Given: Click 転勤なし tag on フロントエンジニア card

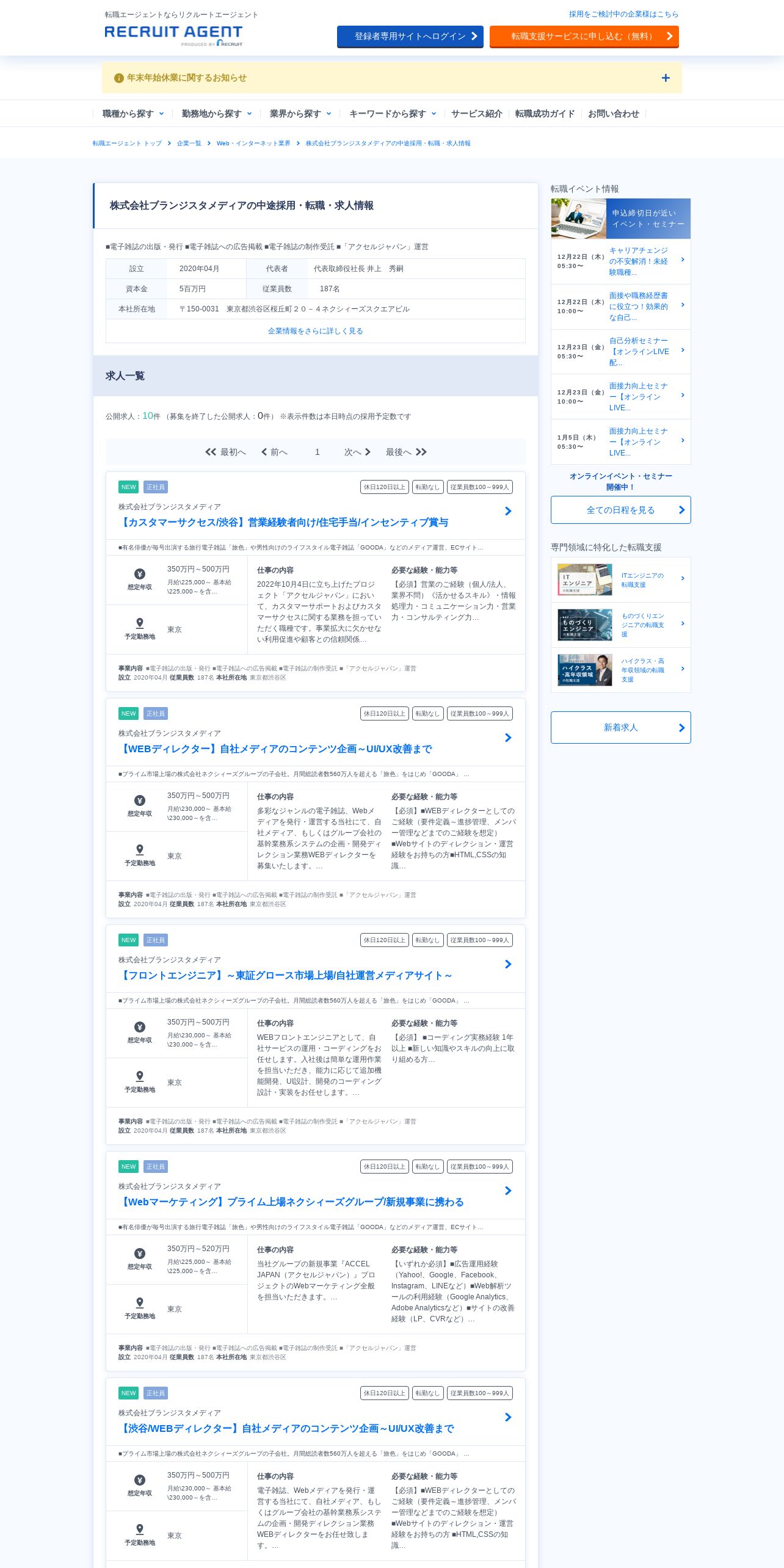Looking at the screenshot, I should [x=427, y=940].
